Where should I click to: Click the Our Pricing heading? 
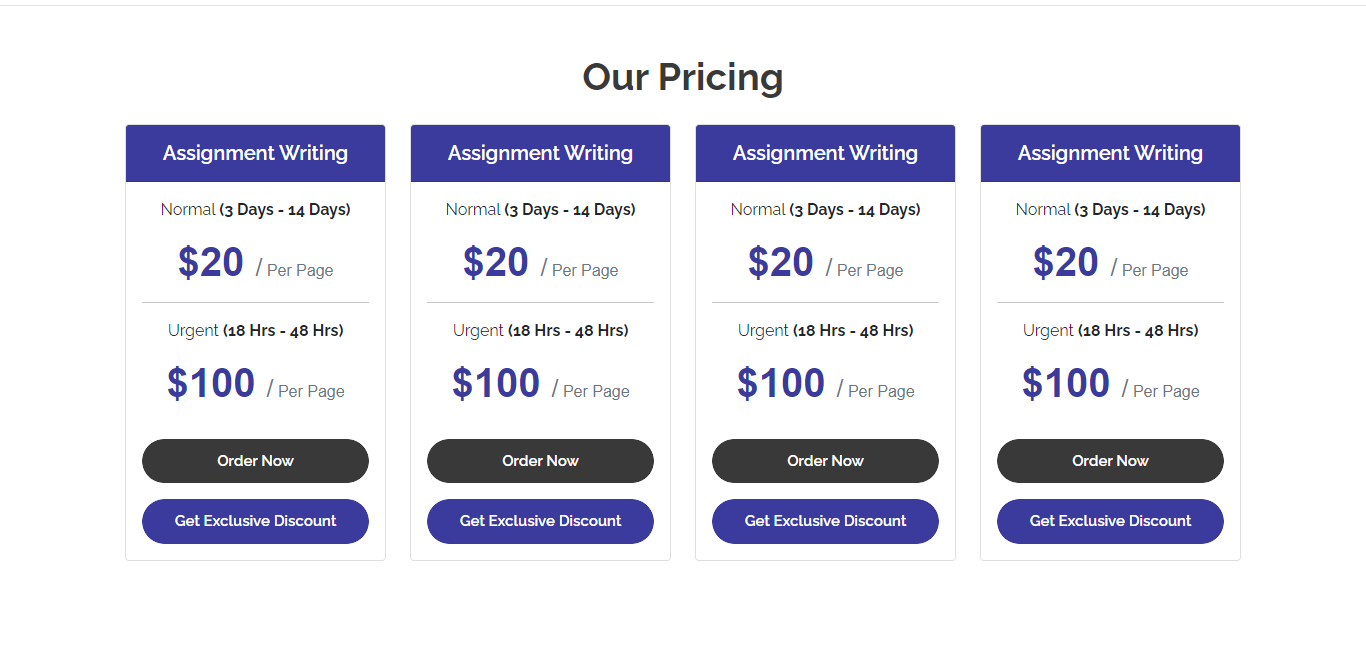tap(683, 77)
